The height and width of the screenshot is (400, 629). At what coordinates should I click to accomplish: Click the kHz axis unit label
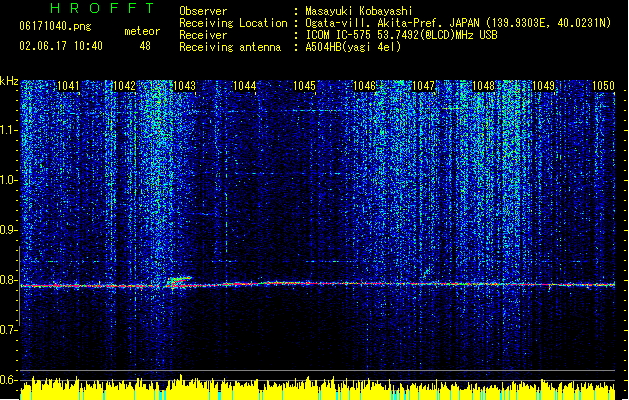[9, 81]
